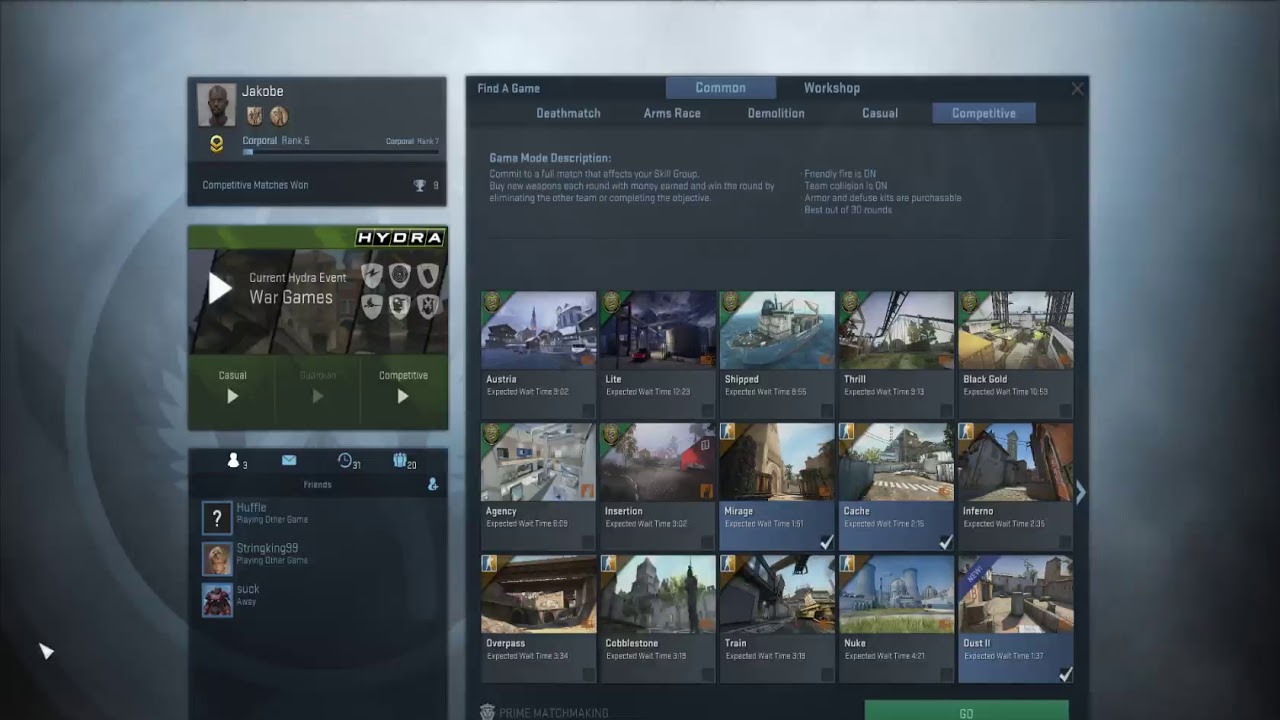This screenshot has height=720, width=1280.
Task: Uncheck the Cache map checkbox
Action: pyautogui.click(x=946, y=542)
